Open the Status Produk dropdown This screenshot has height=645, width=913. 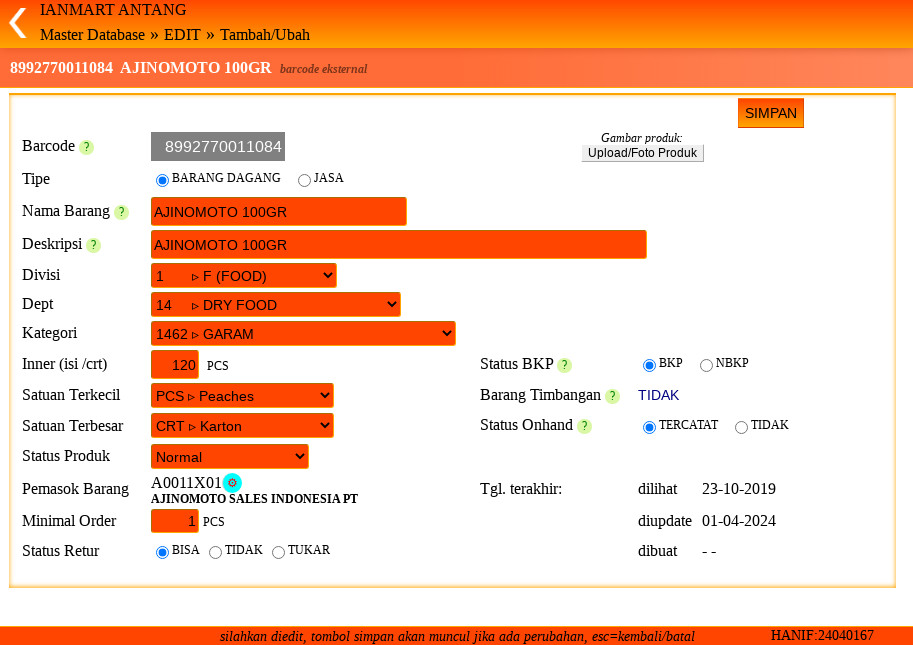tap(229, 457)
